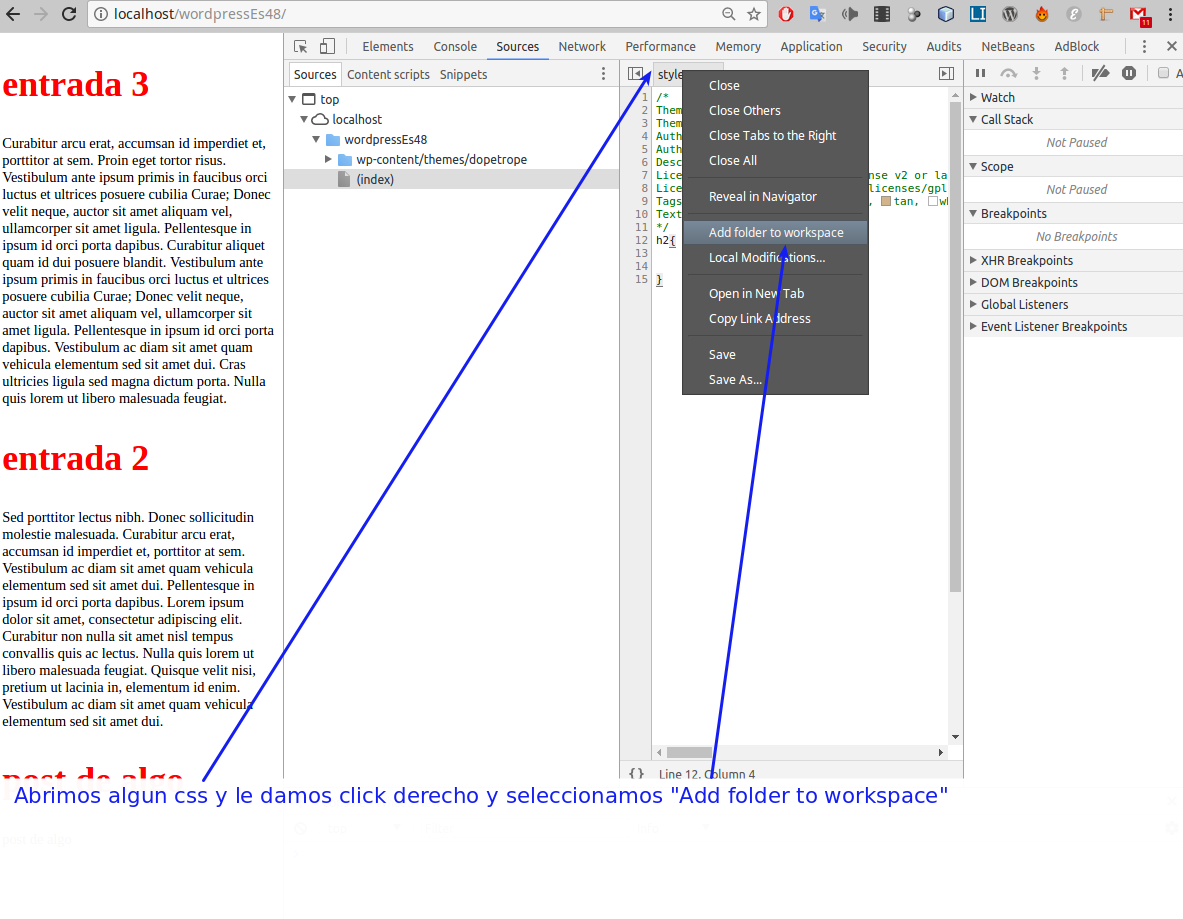Click the white color swatch in code

pos(933,201)
